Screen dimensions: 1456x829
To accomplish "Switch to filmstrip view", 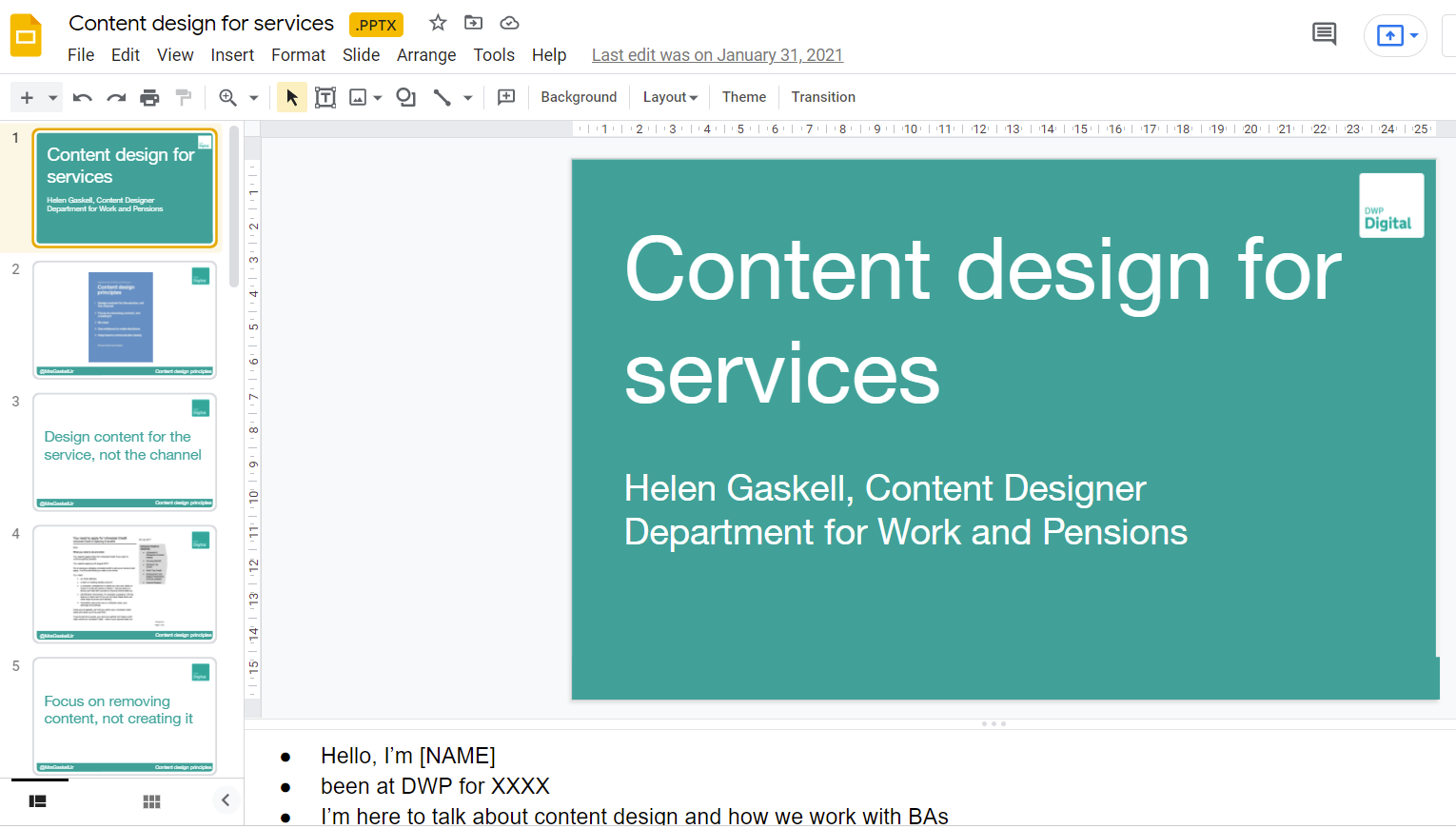I will pos(37,800).
